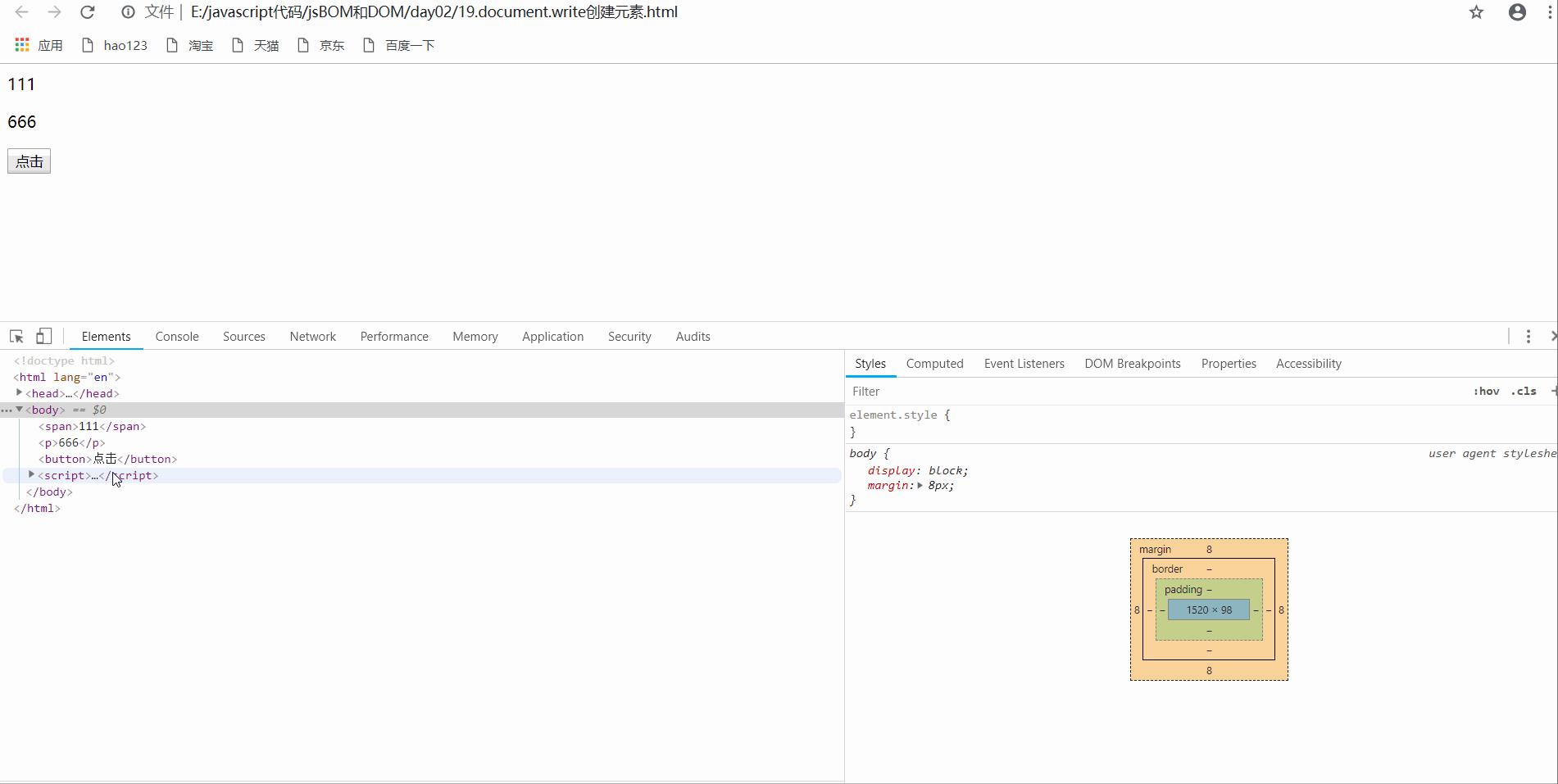This screenshot has height=784, width=1558.
Task: Open the Accessibility sidebar tab
Action: (x=1309, y=364)
